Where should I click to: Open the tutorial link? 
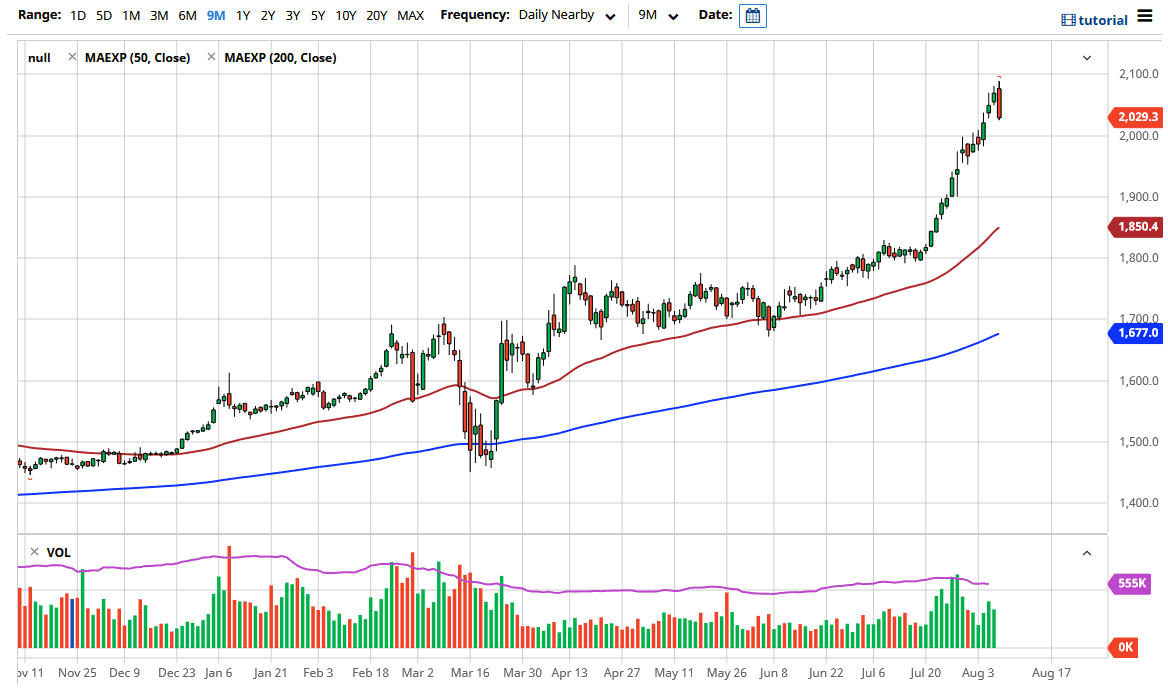[1103, 21]
